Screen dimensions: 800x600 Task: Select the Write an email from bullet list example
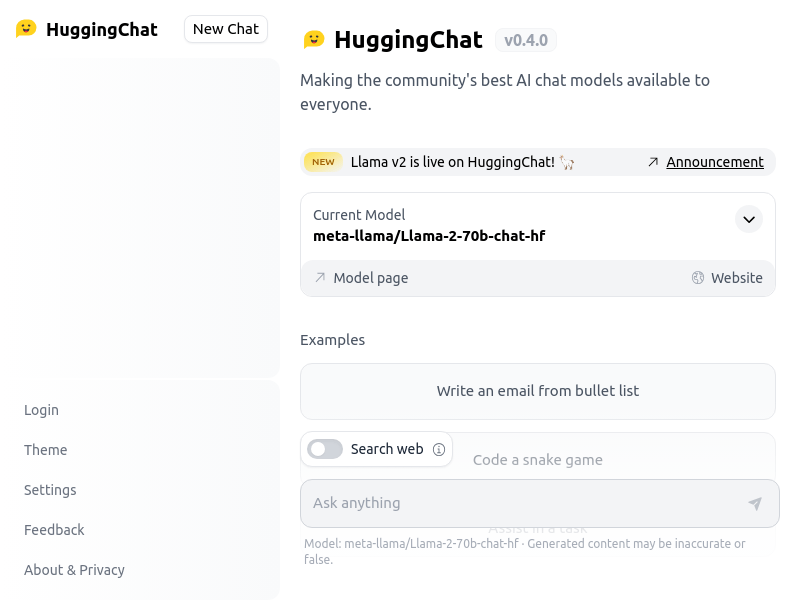coord(537,391)
